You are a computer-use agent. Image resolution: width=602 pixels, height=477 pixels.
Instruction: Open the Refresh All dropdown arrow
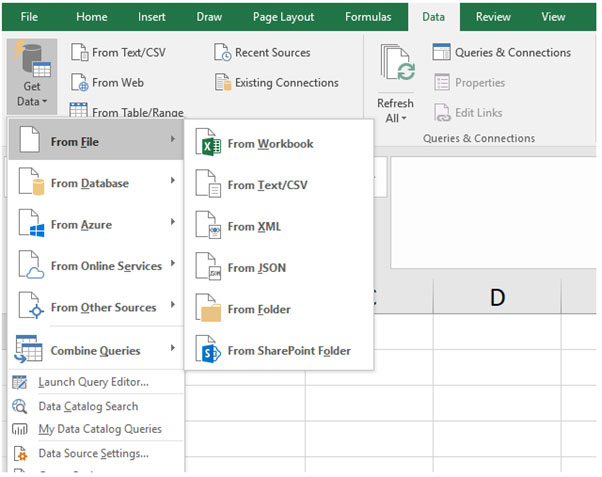click(404, 118)
